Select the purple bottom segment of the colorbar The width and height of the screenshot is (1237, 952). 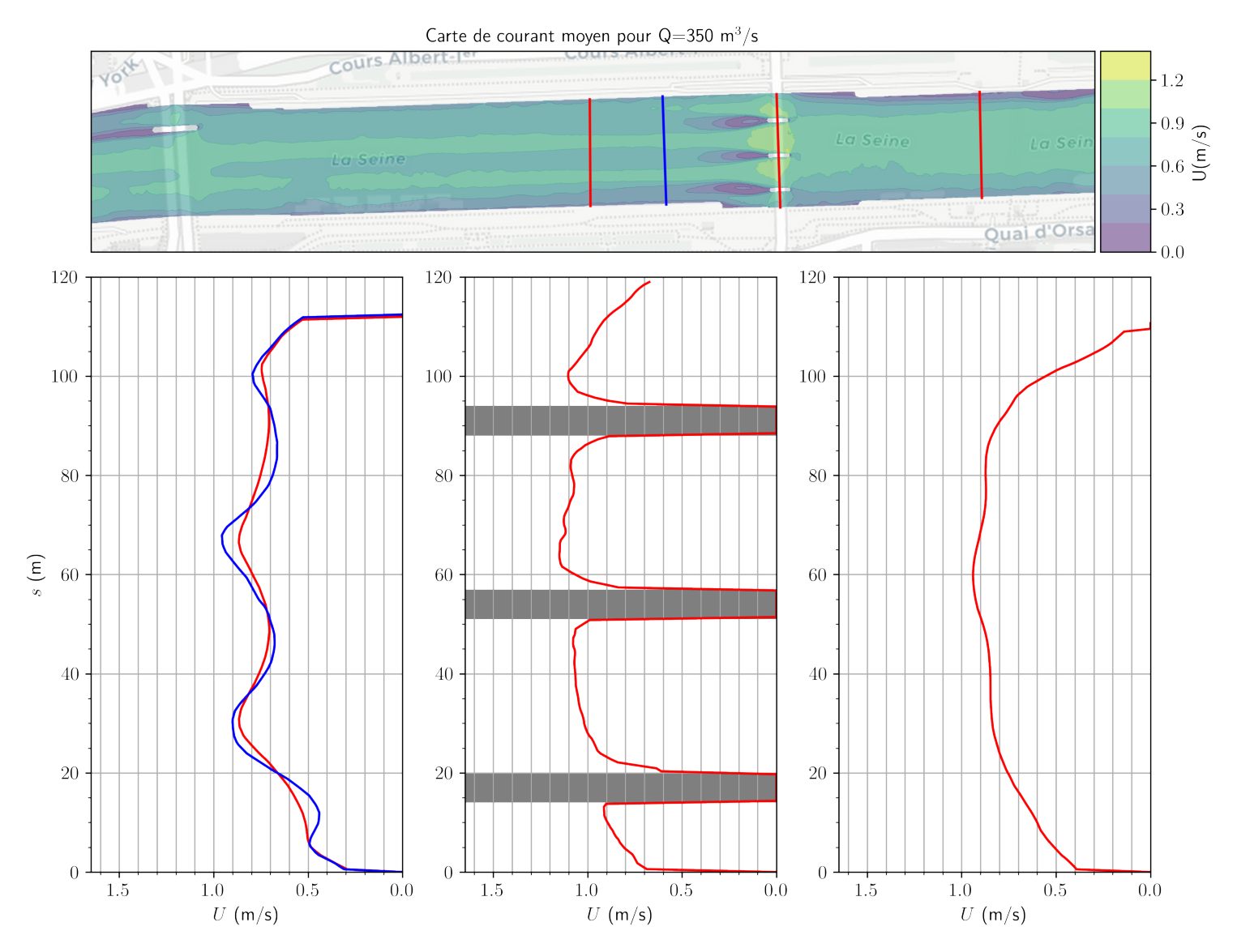click(1124, 237)
